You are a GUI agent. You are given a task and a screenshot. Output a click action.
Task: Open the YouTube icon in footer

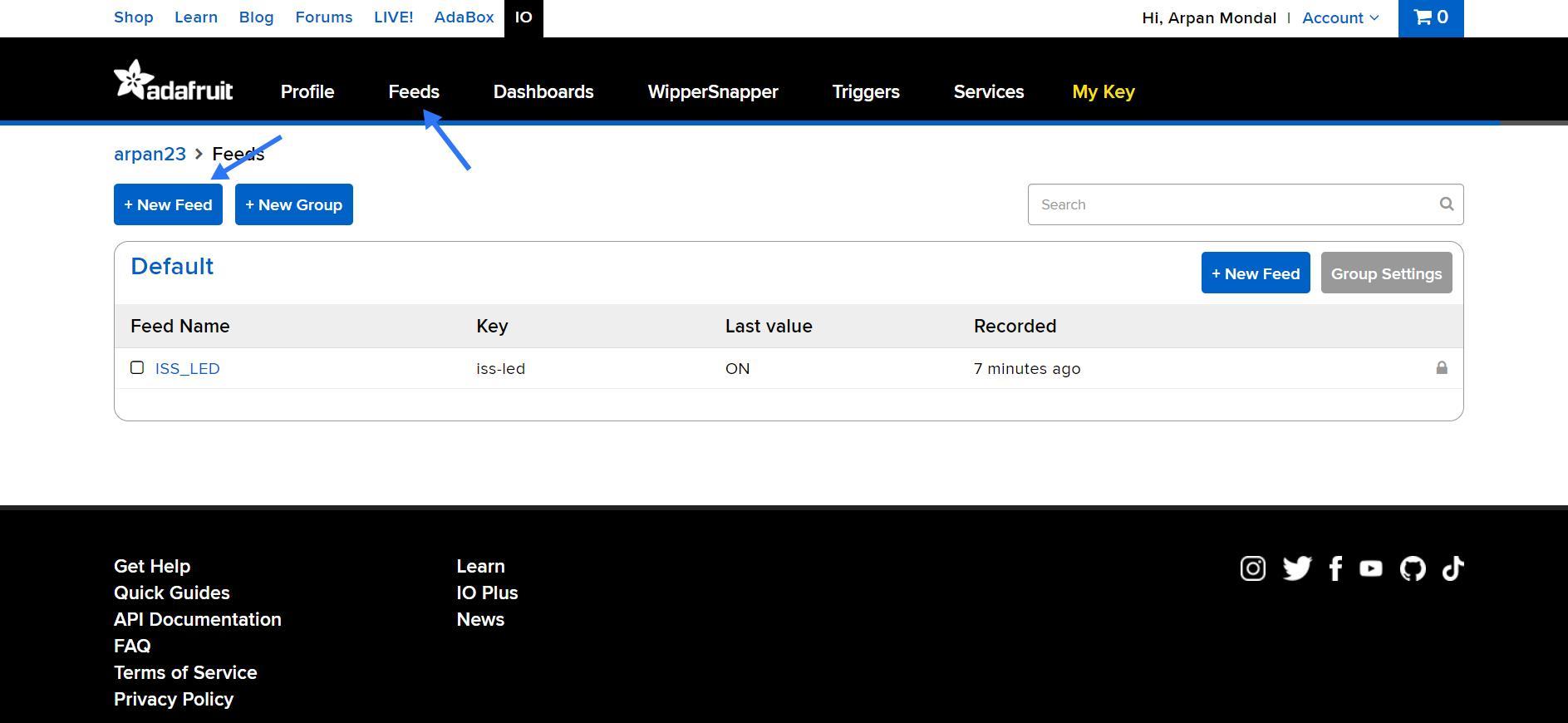coord(1371,568)
